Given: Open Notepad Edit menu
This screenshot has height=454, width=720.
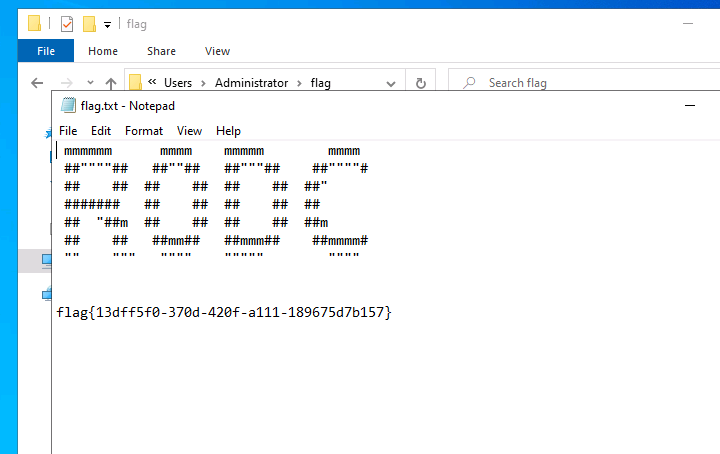Looking at the screenshot, I should pos(101,131).
